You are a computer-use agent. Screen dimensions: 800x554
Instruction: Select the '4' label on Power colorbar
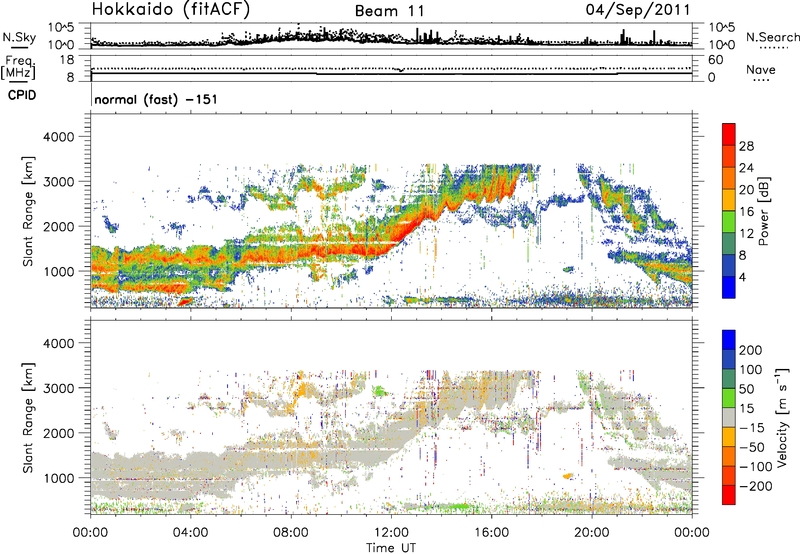pos(743,277)
